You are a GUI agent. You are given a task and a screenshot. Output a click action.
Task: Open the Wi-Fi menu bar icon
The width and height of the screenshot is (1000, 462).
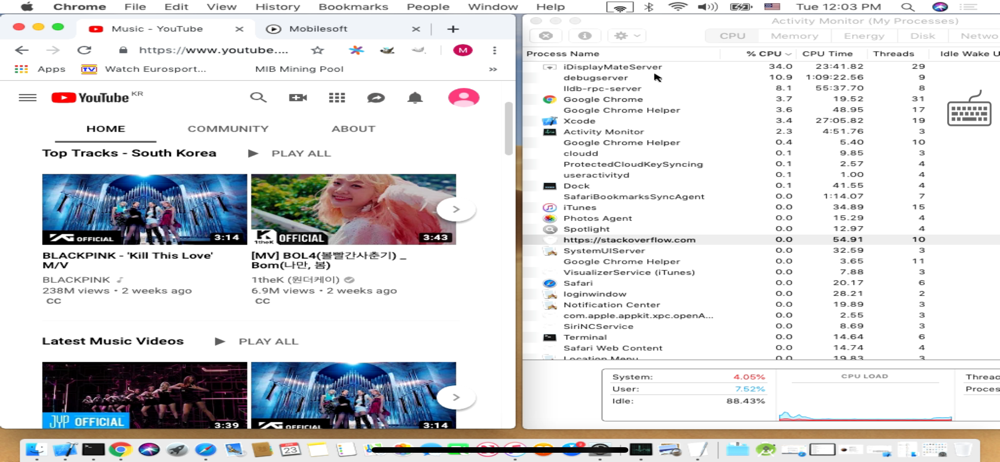(x=677, y=7)
